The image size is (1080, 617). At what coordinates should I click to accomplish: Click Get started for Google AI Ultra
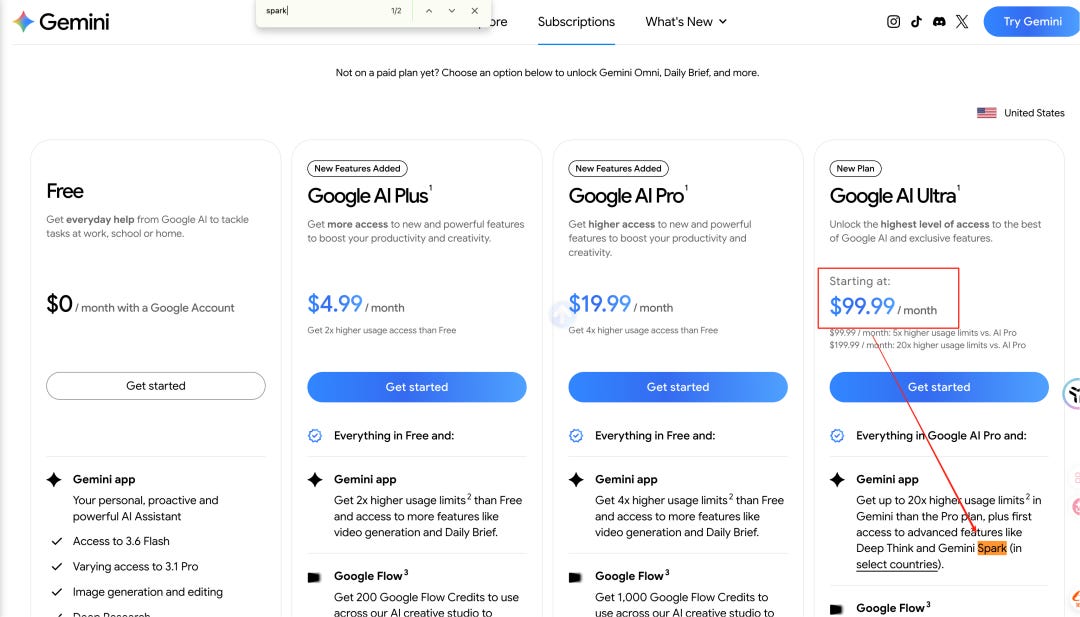(x=939, y=387)
